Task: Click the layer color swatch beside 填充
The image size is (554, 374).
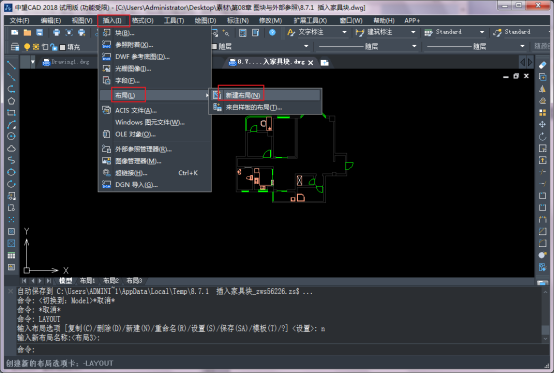Action: tap(62, 47)
